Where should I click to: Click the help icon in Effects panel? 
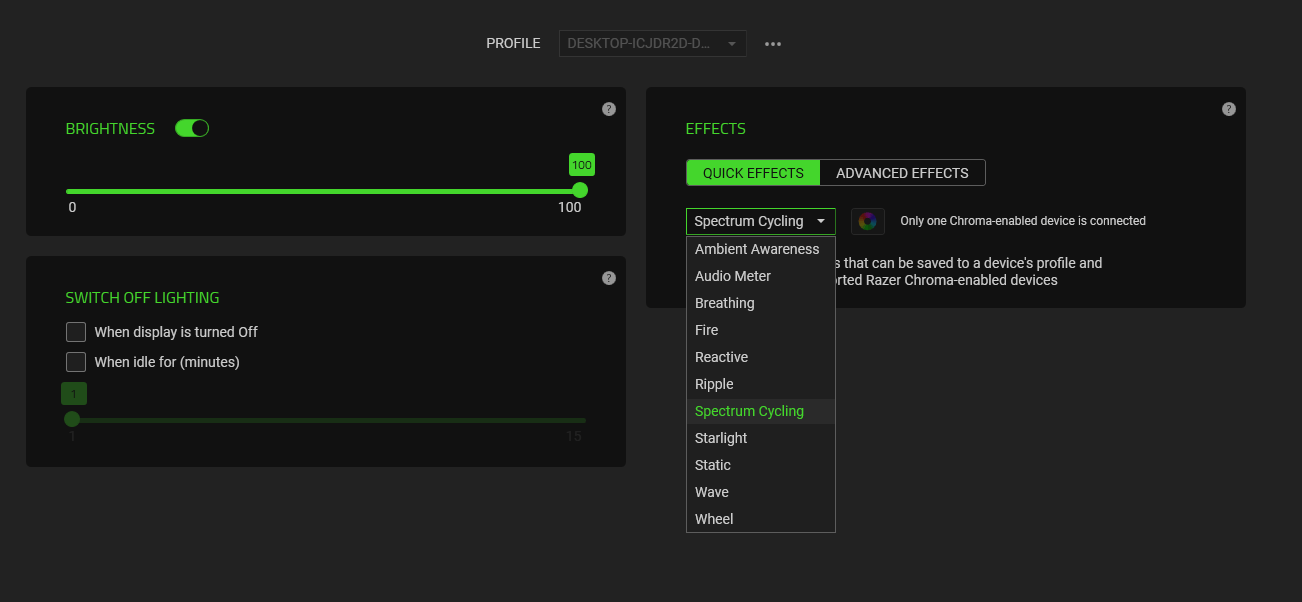[1229, 109]
